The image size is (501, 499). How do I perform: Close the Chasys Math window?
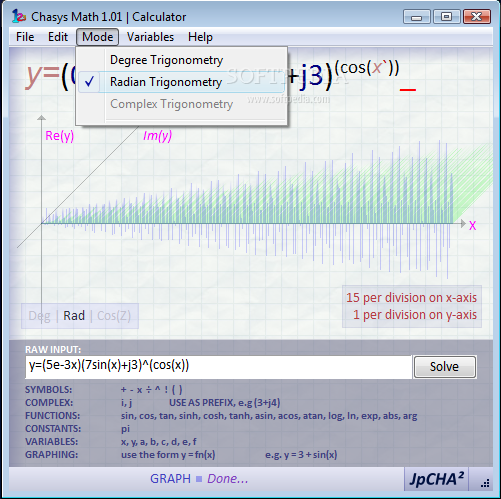point(477,17)
